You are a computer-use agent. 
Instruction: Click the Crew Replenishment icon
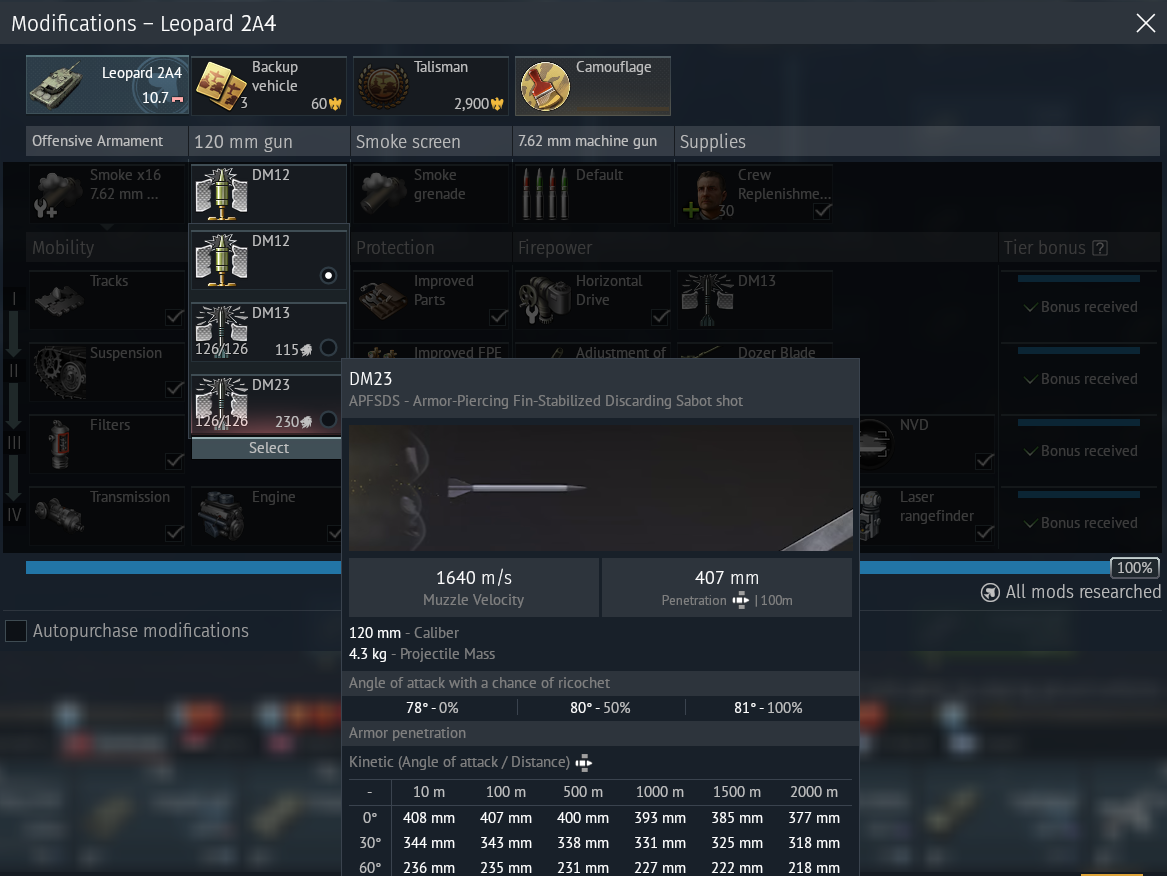point(707,194)
